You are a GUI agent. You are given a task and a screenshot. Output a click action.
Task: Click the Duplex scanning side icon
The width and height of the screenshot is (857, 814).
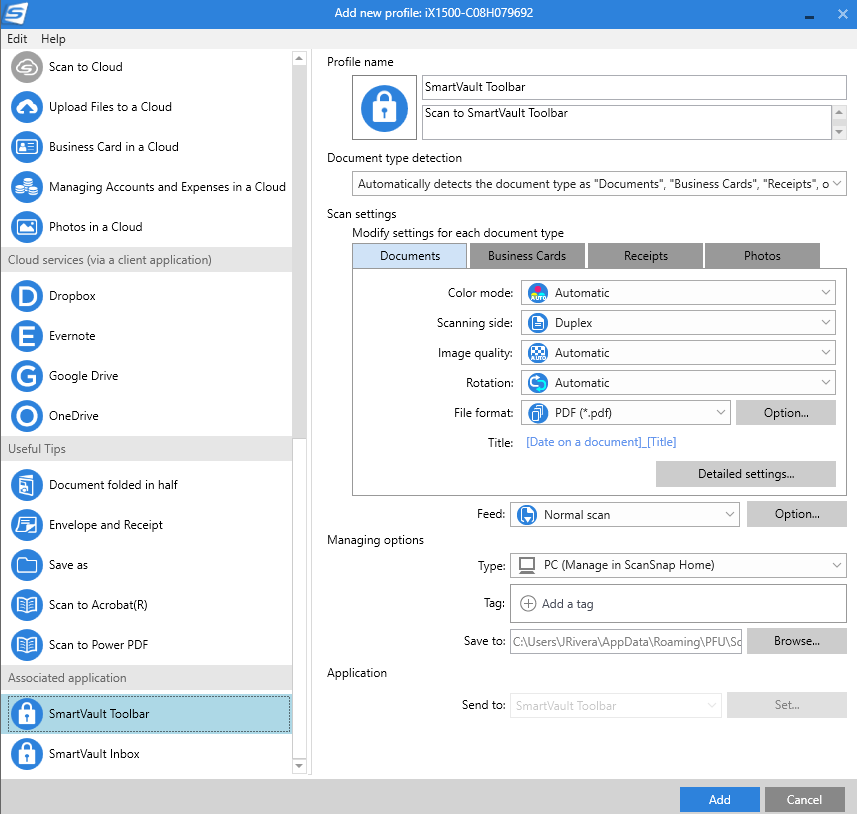click(538, 323)
